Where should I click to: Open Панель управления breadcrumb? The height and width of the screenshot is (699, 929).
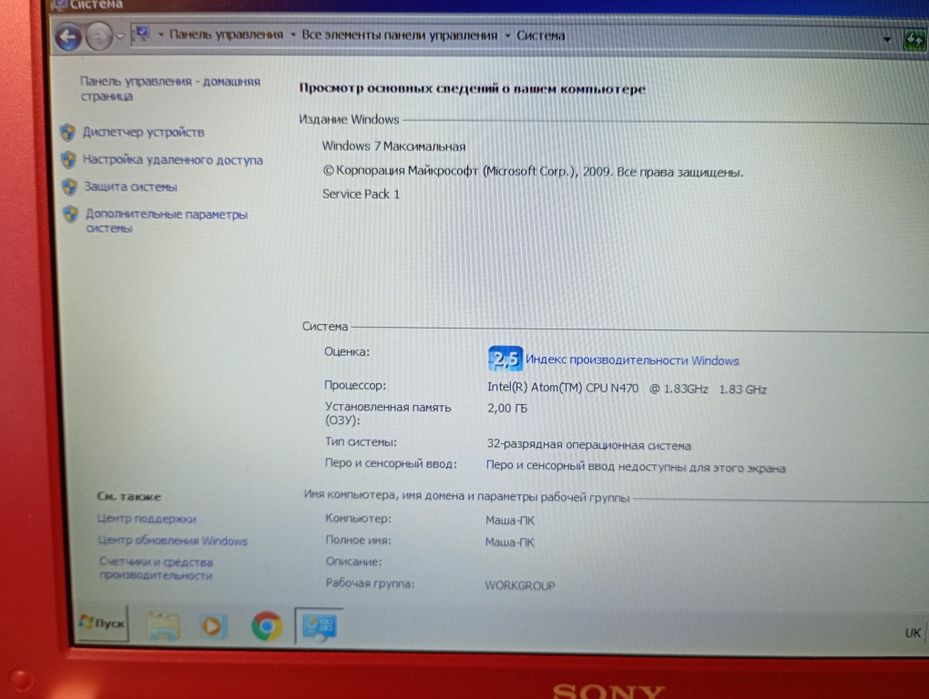click(x=226, y=34)
